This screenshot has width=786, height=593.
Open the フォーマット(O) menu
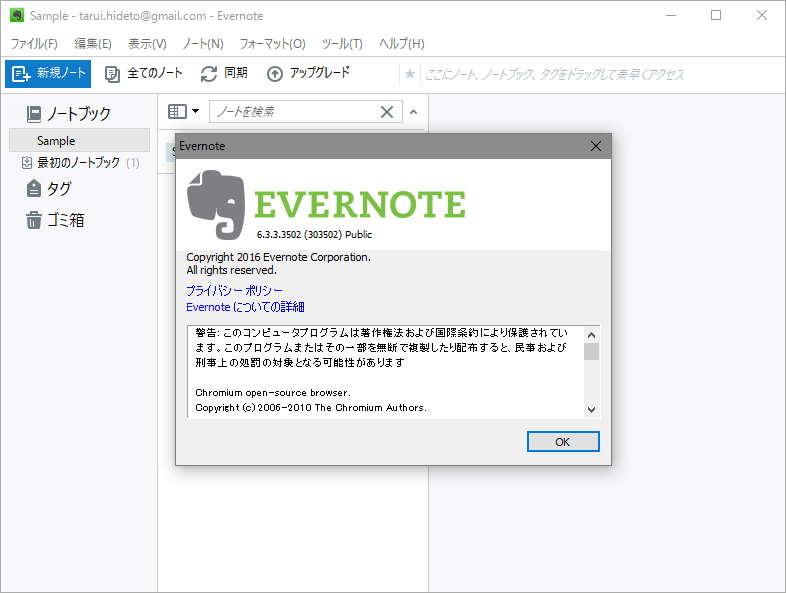pyautogui.click(x=272, y=44)
